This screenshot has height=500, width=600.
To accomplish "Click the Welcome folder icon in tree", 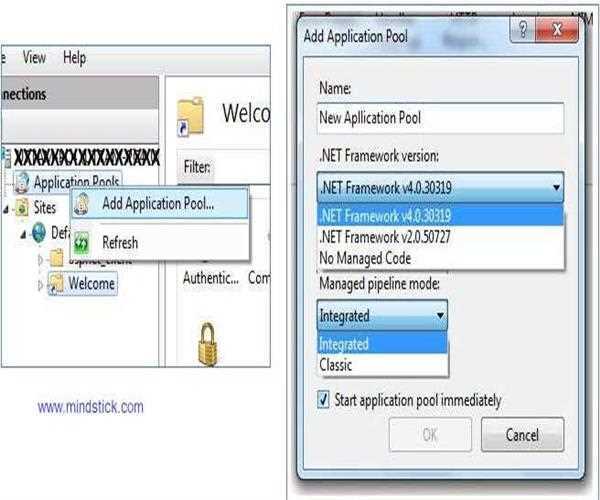I will (x=56, y=283).
